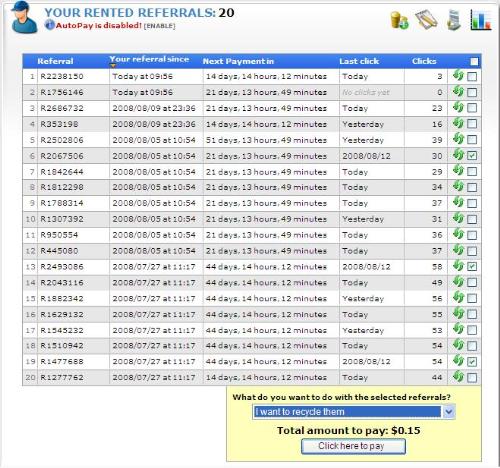The image size is (500, 468).
Task: Check the box for referral R353198
Action: click(x=472, y=124)
